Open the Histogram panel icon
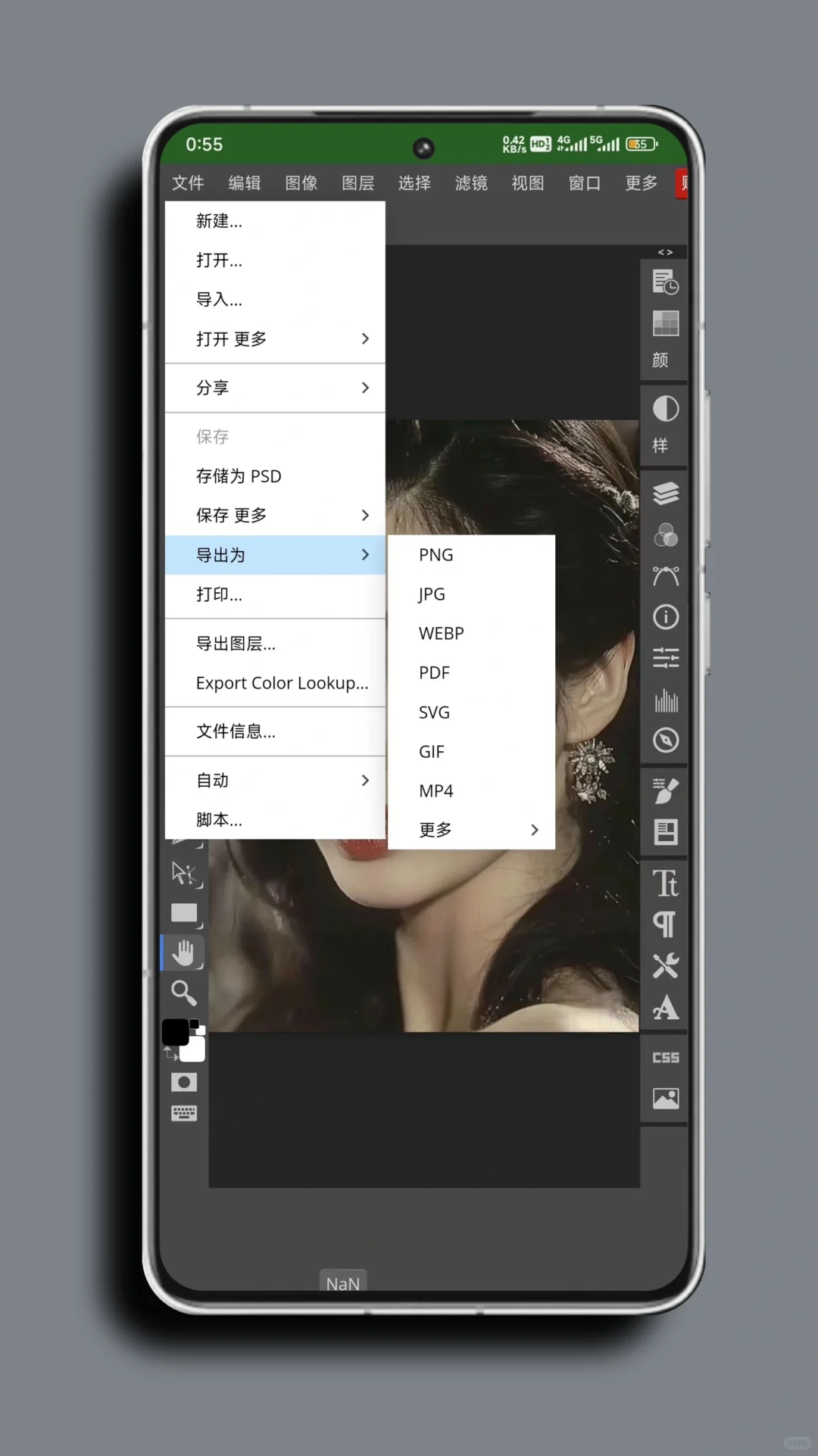The height and width of the screenshot is (1456, 818). 665,700
